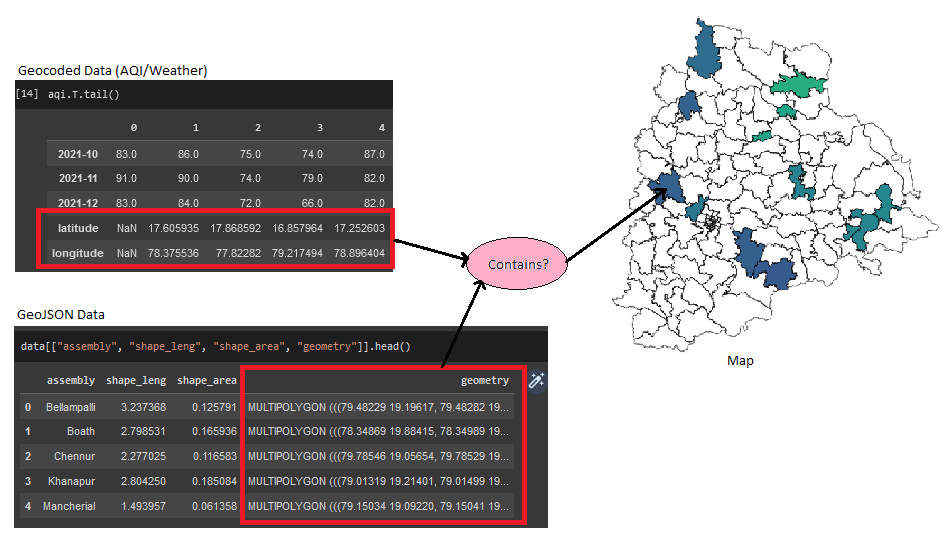Viewport: 948px width, 542px height.
Task: Select the Boath assembly cell
Action: point(81,431)
